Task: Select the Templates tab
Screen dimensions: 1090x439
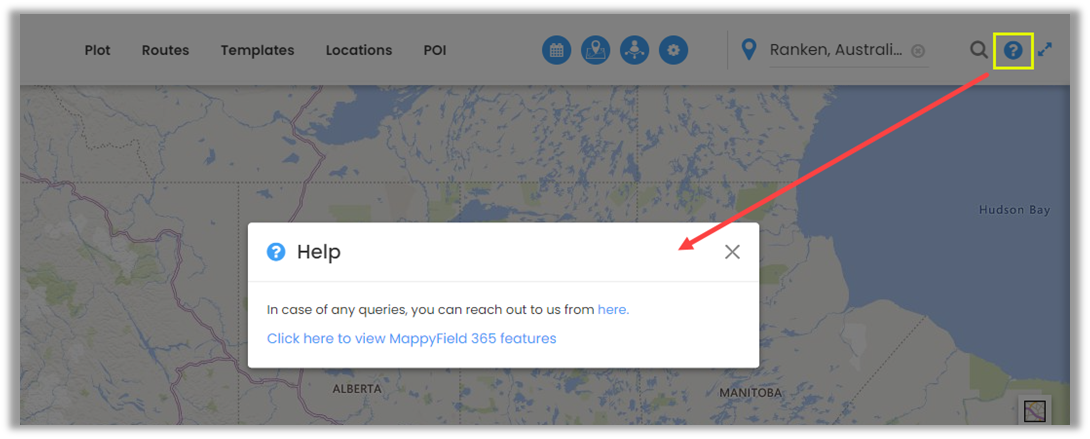Action: [x=257, y=50]
